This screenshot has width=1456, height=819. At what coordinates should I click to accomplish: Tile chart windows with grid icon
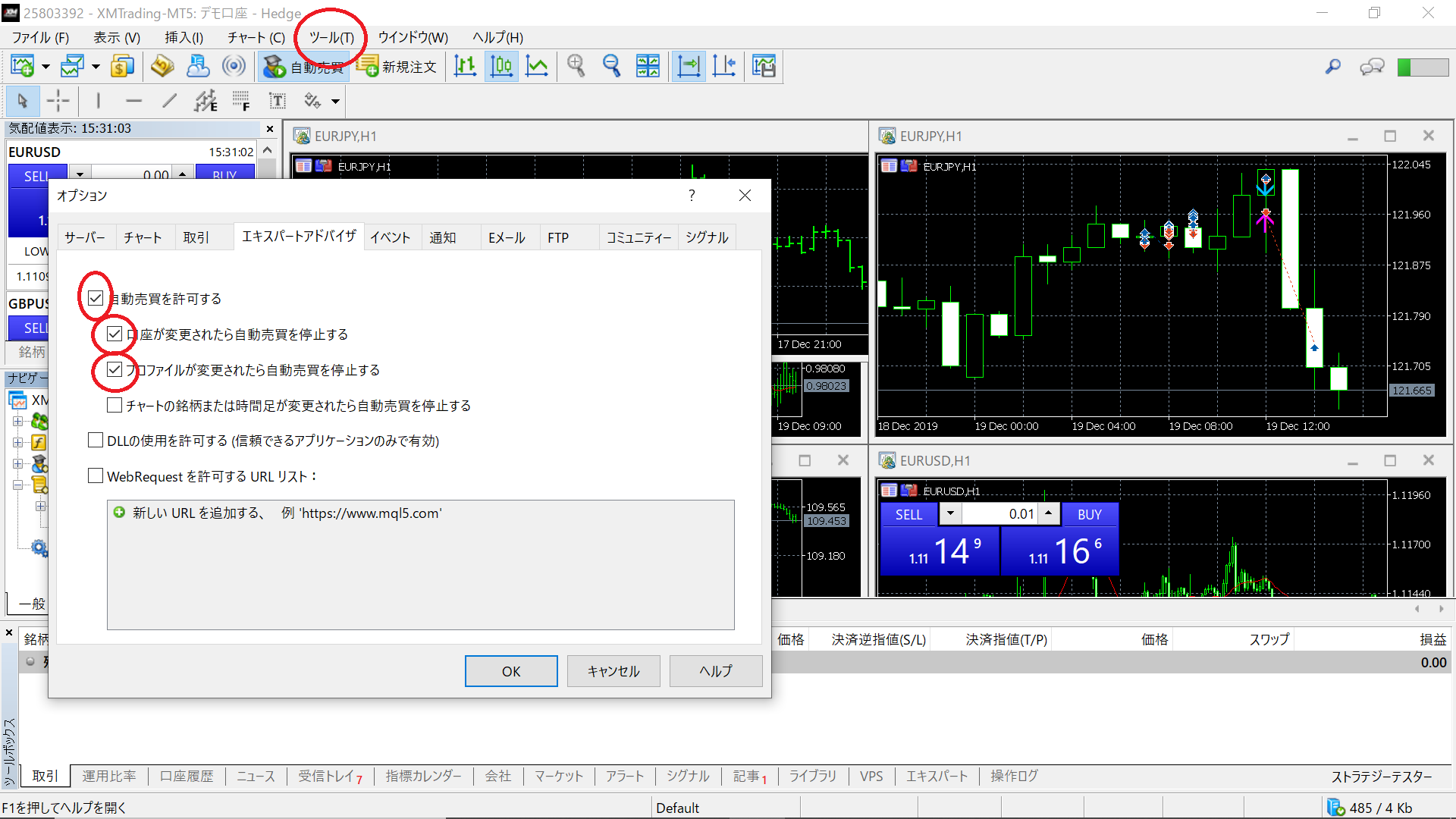[648, 67]
